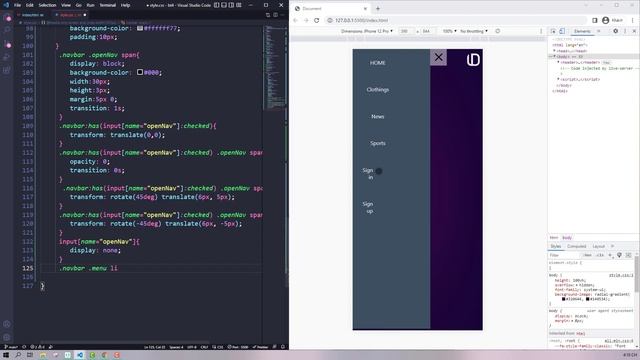Screen dimensions: 640x360
Task: Click the Live Server Port indicator in the status bar
Action: coord(238,347)
